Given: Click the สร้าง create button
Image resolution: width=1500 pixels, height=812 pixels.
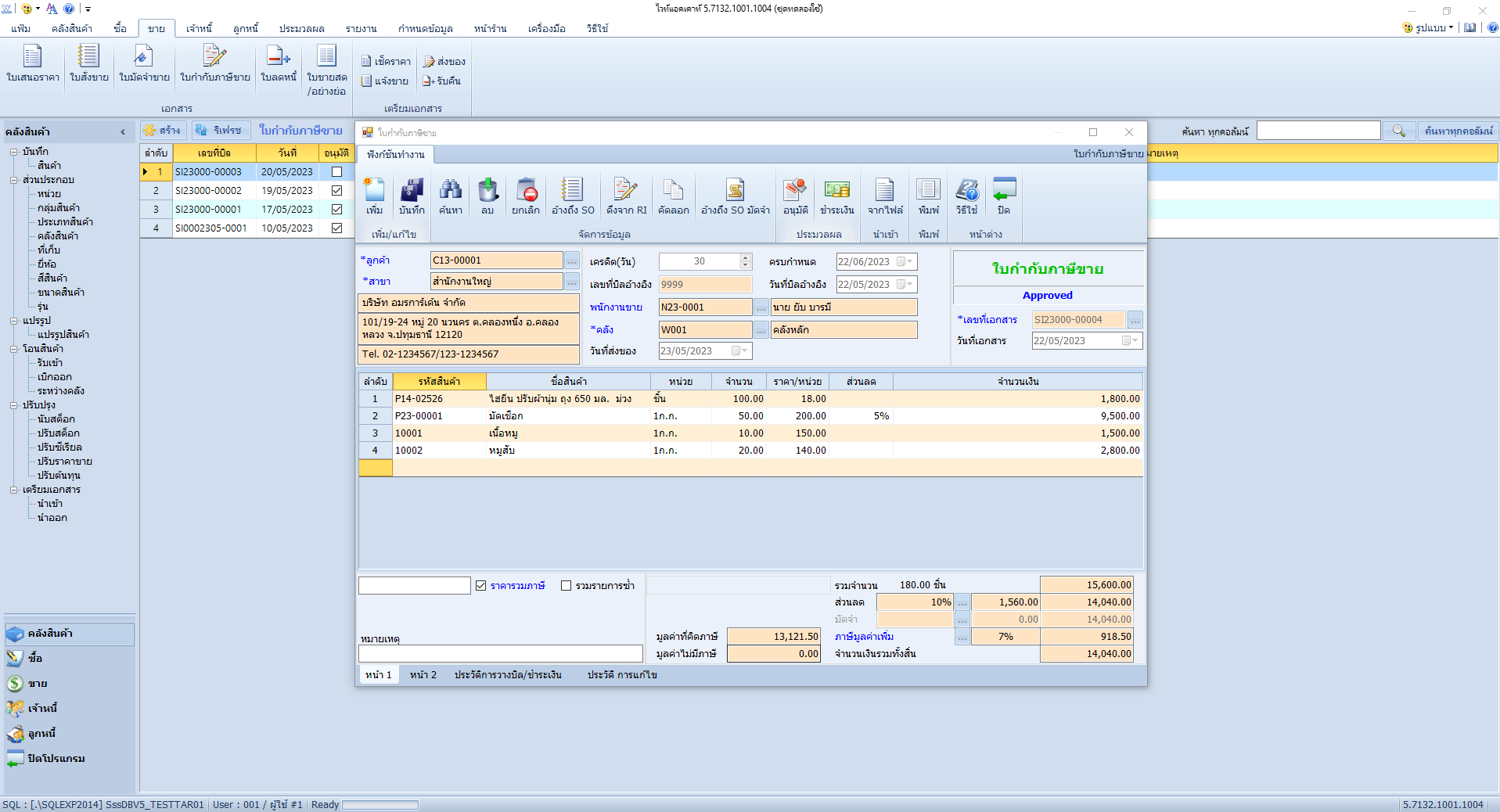Looking at the screenshot, I should pyautogui.click(x=163, y=130).
